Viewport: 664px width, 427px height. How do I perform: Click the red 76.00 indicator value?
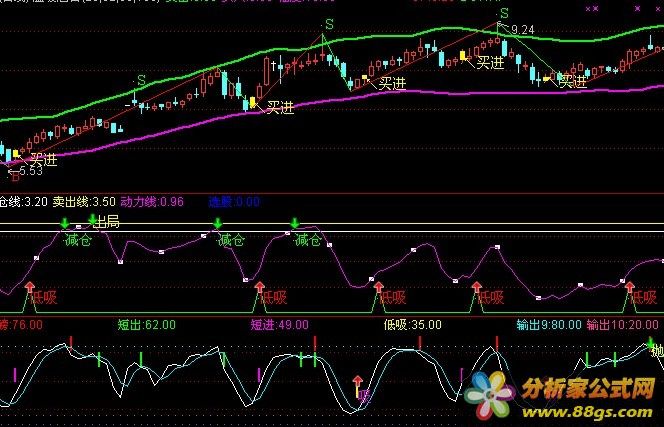pyautogui.click(x=25, y=325)
